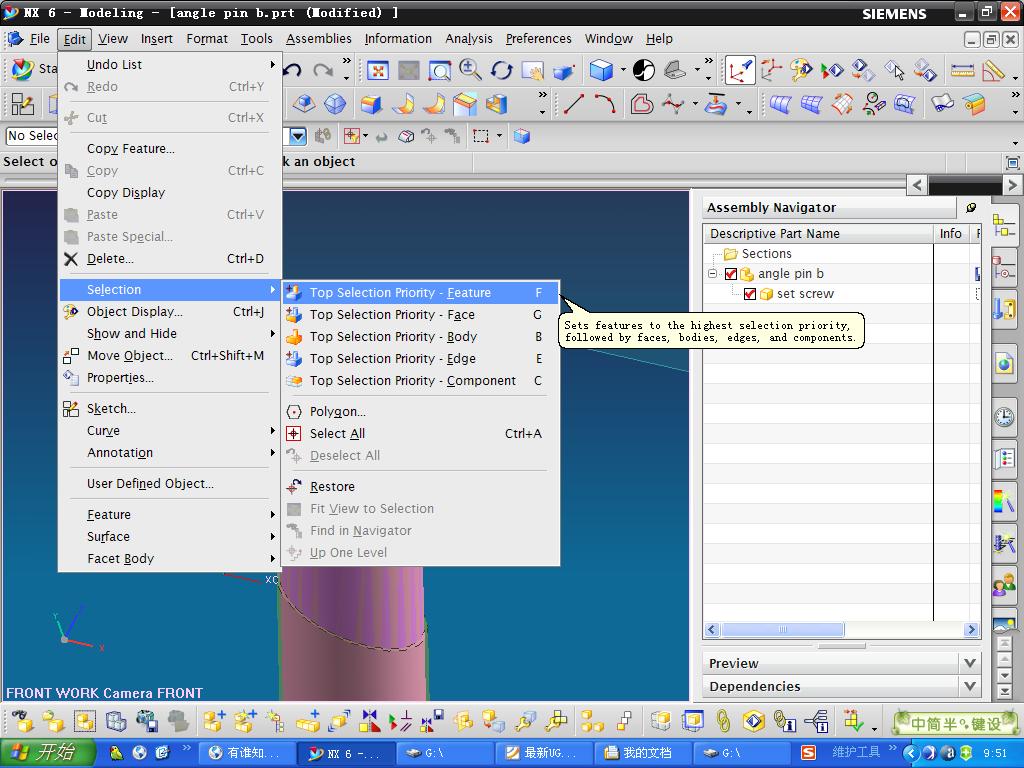The height and width of the screenshot is (768, 1024).
Task: Open the 最新UG taskbar window
Action: [542, 753]
